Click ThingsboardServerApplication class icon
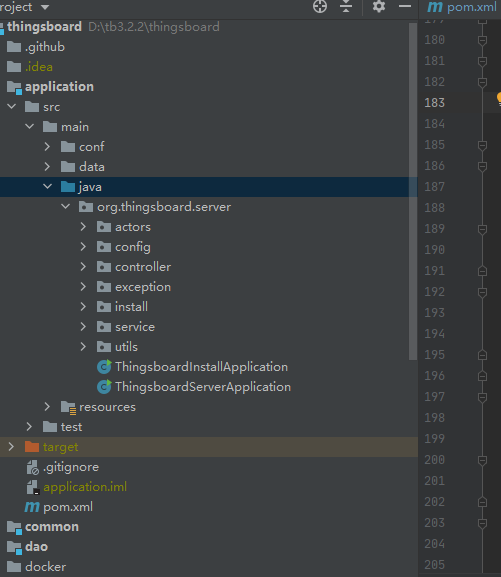Image resolution: width=501 pixels, height=577 pixels. tap(104, 386)
